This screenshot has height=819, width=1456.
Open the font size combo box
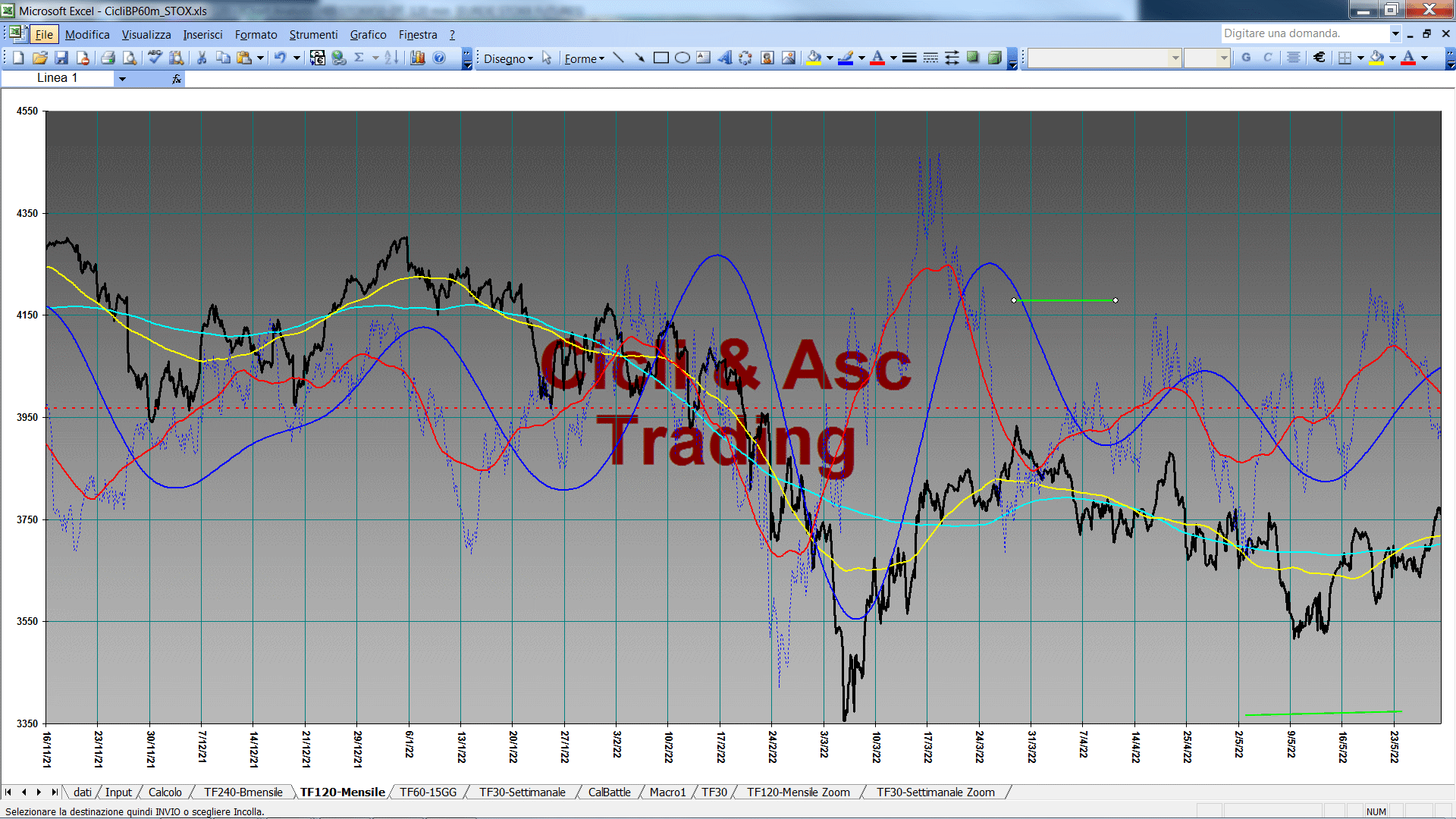[1207, 58]
